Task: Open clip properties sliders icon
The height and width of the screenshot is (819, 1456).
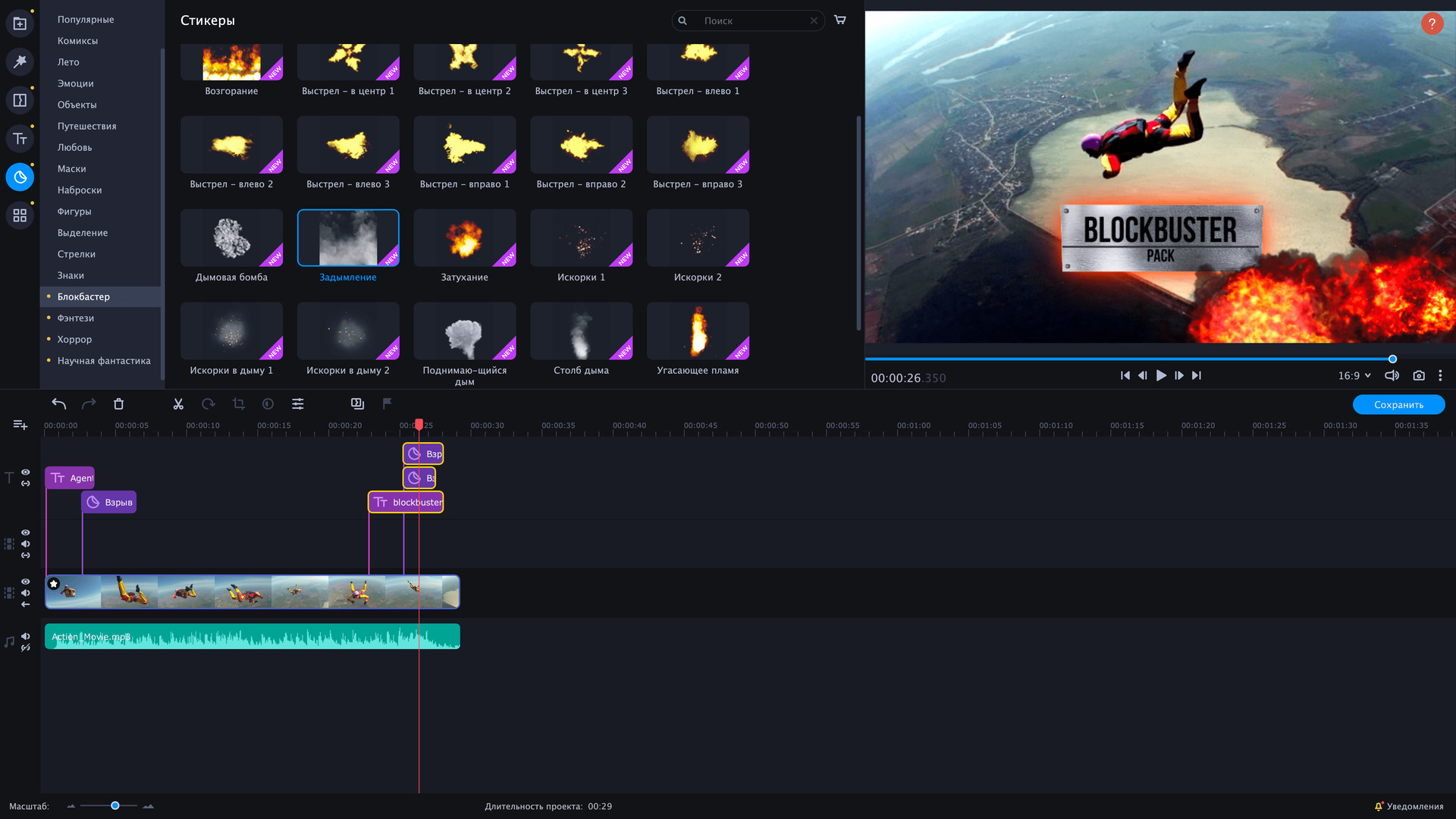Action: (298, 404)
